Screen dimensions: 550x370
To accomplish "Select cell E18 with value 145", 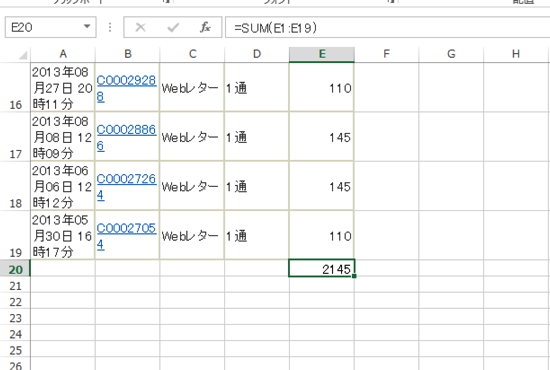I will pos(322,186).
